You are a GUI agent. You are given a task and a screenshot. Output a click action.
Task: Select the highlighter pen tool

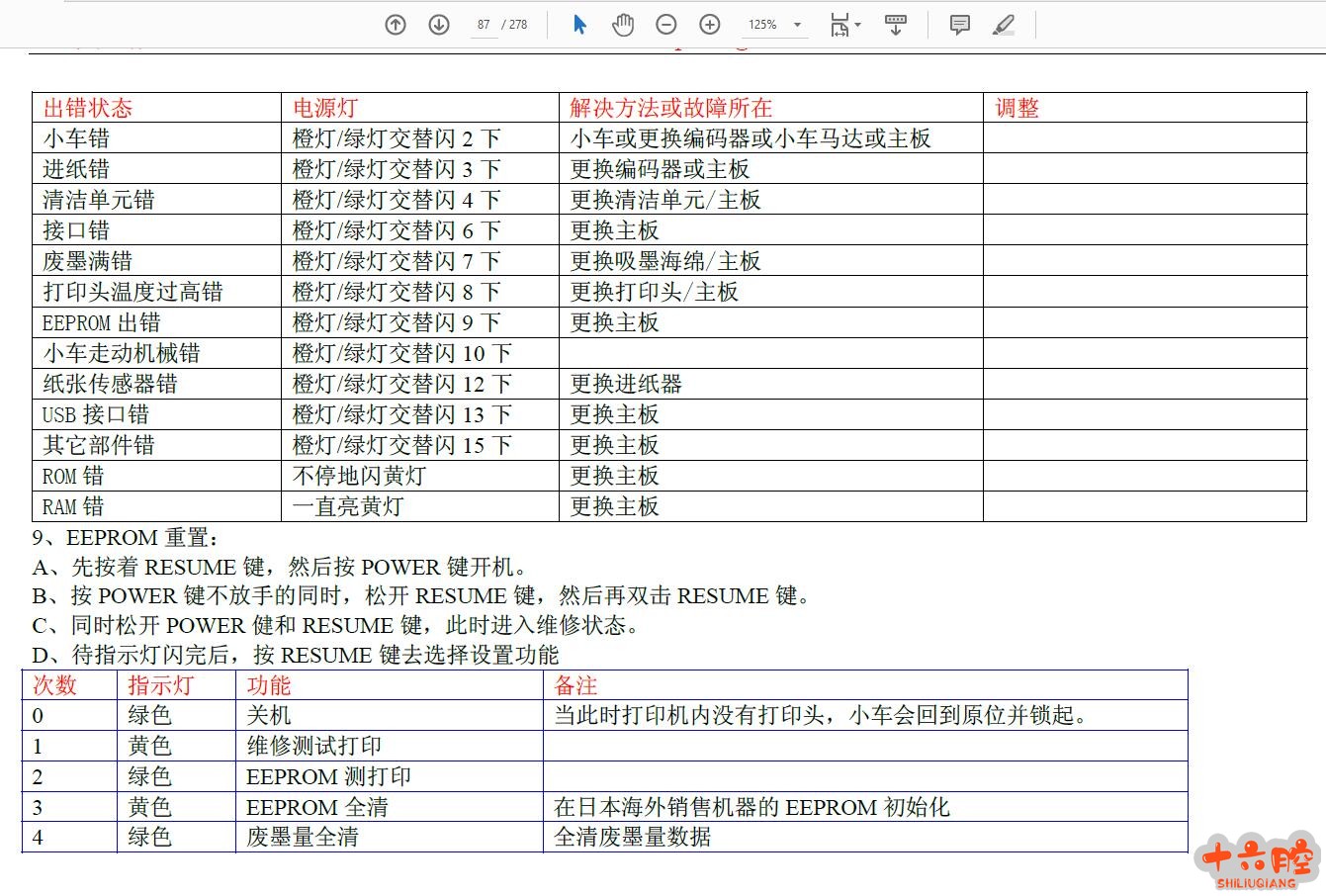coord(1004,25)
